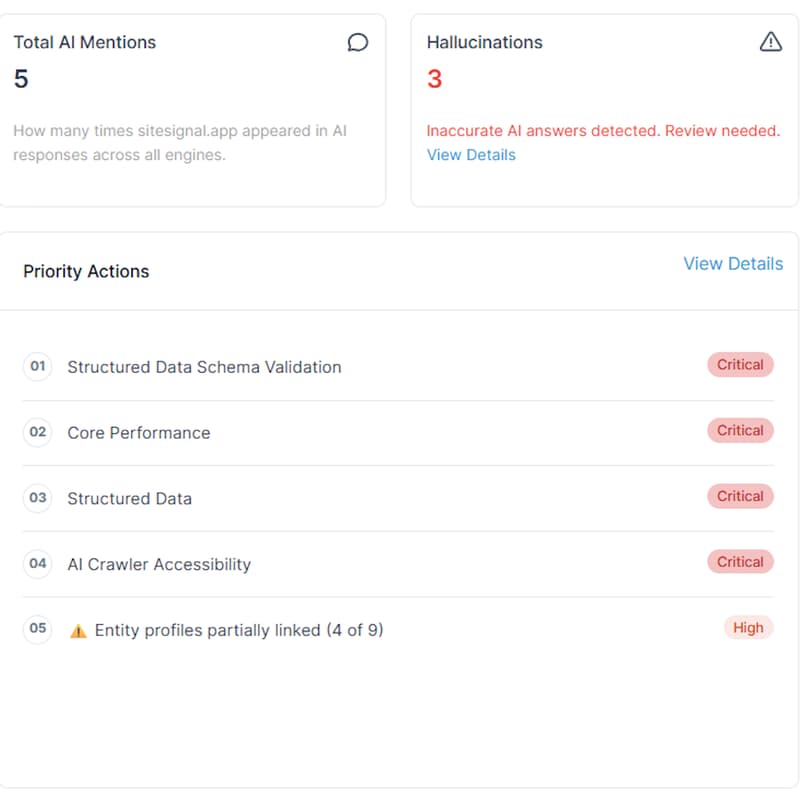Image resolution: width=800 pixels, height=800 pixels.
Task: Open the Core Performance action
Action: 139,433
